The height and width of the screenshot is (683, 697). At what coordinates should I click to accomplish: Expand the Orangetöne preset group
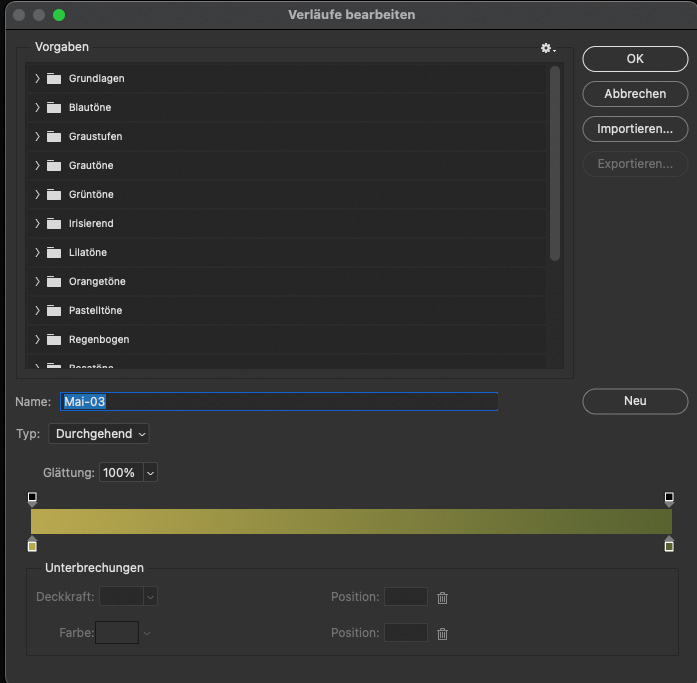click(x=37, y=282)
